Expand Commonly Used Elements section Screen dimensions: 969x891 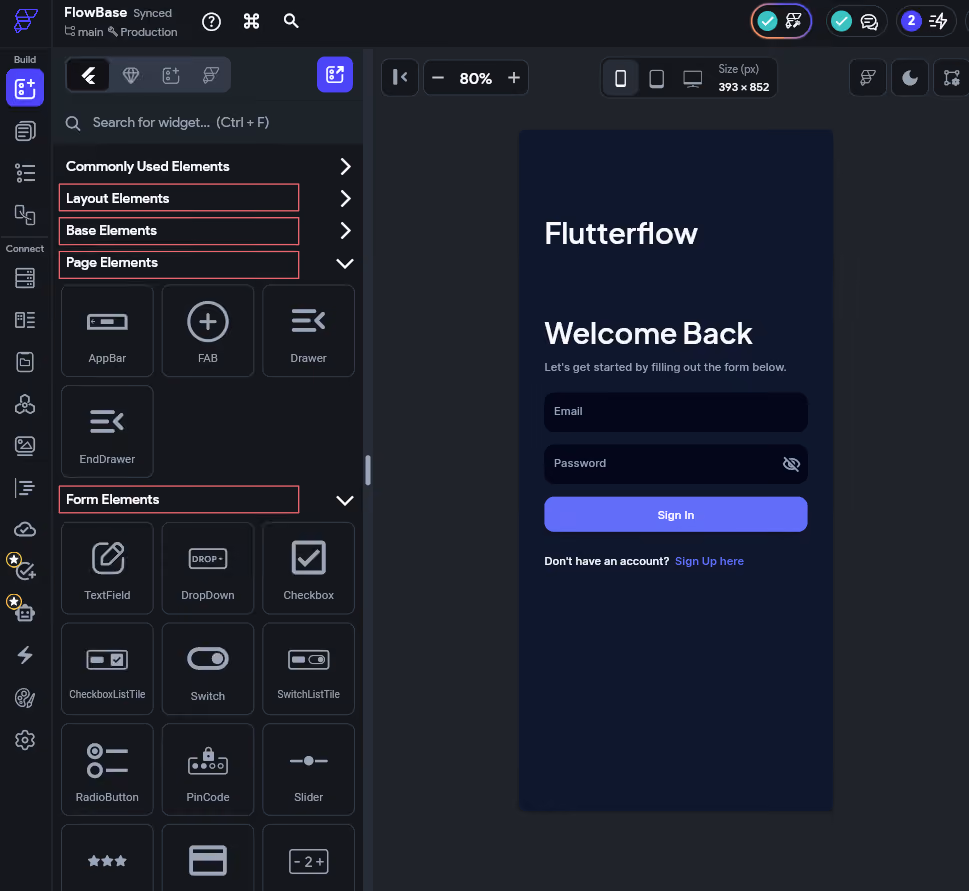click(x=345, y=166)
